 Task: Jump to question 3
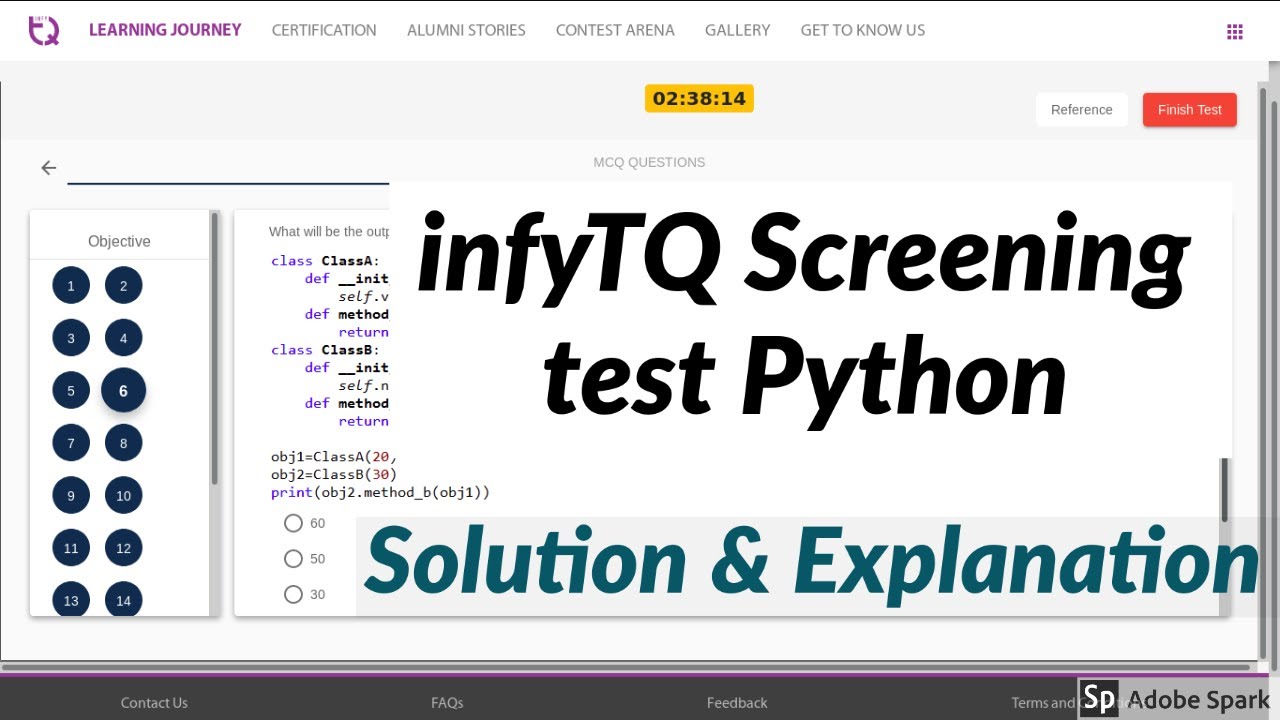click(71, 338)
